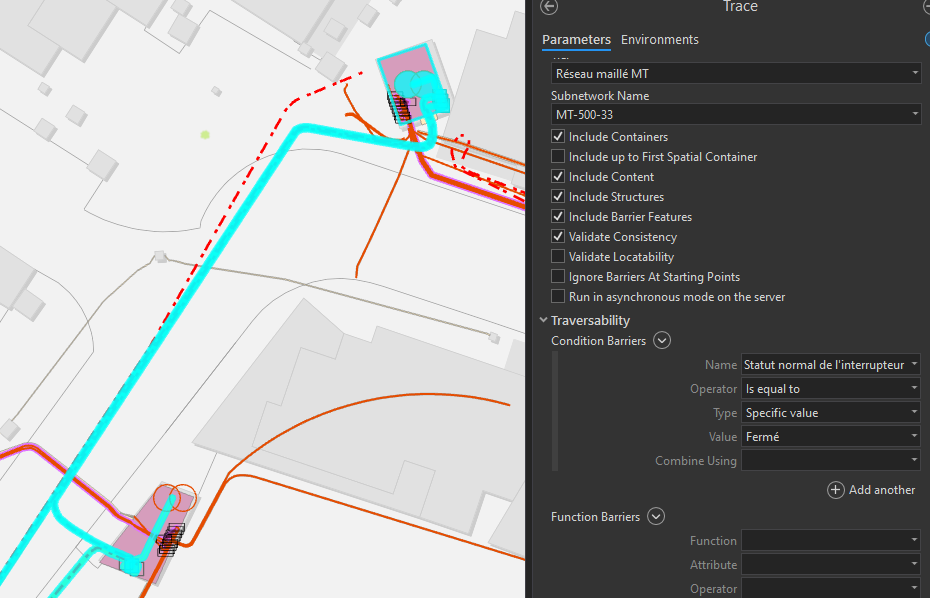
Task: Enable Run in asynchronous mode on the server
Action: 557,296
